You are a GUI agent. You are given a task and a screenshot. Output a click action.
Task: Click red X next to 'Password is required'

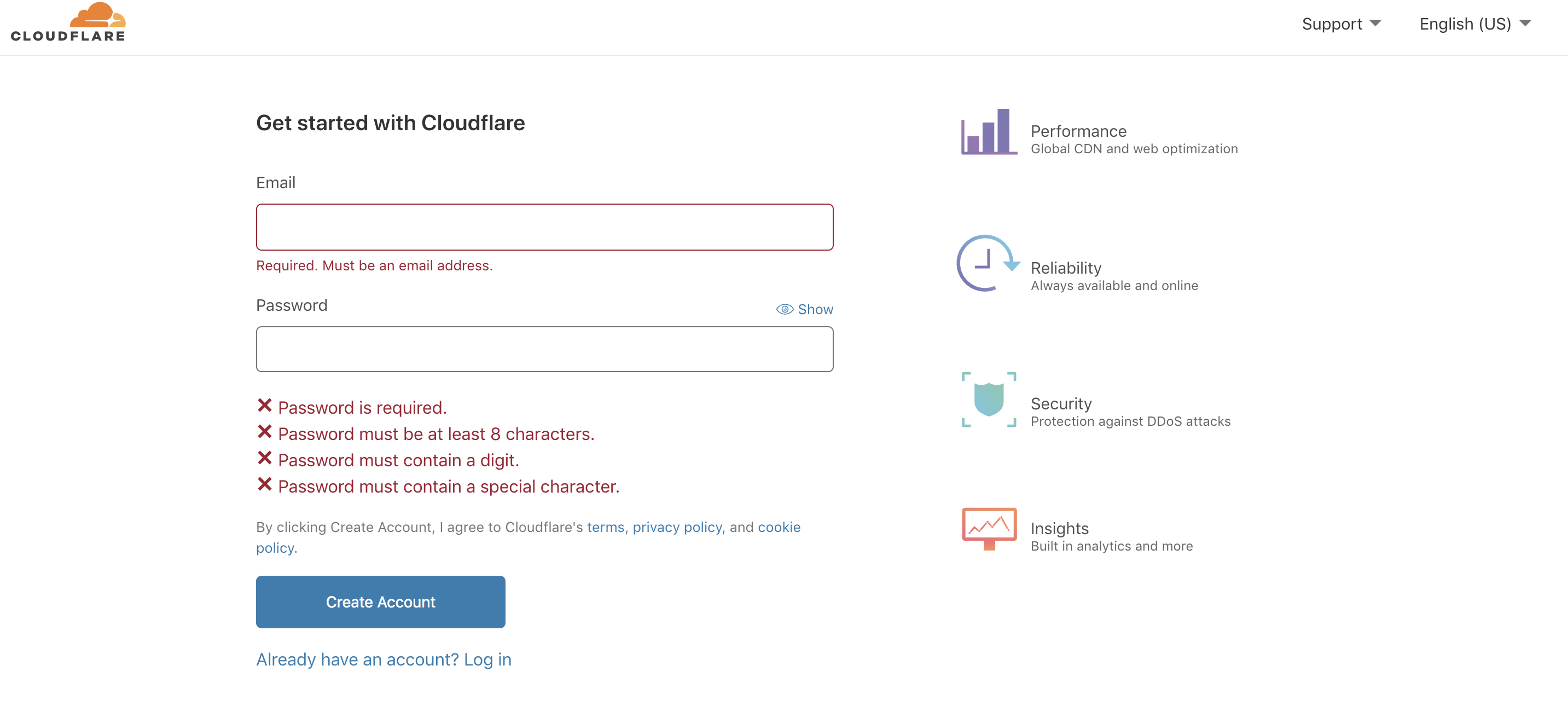click(264, 406)
